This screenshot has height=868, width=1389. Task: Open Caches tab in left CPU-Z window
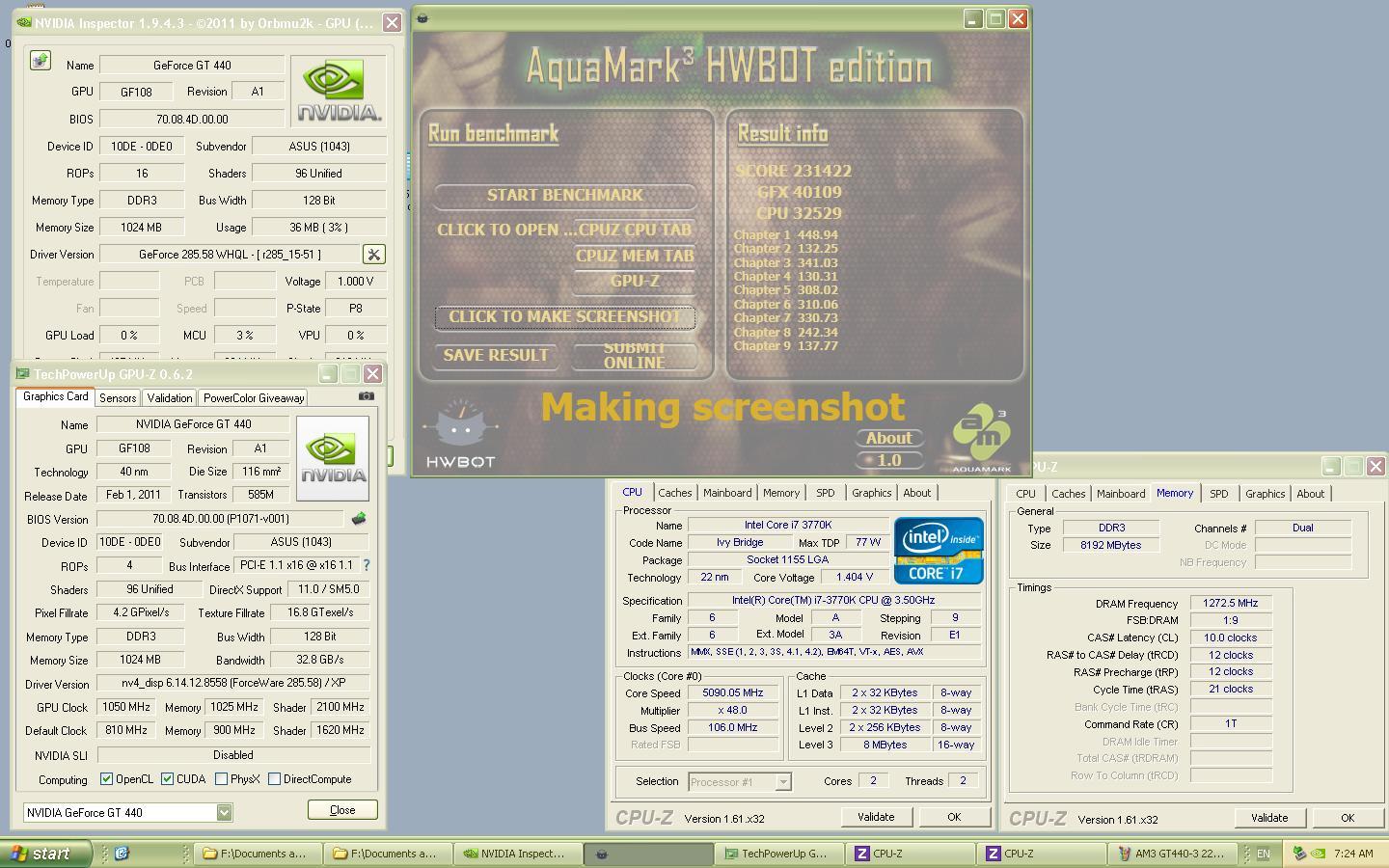pyautogui.click(x=675, y=493)
